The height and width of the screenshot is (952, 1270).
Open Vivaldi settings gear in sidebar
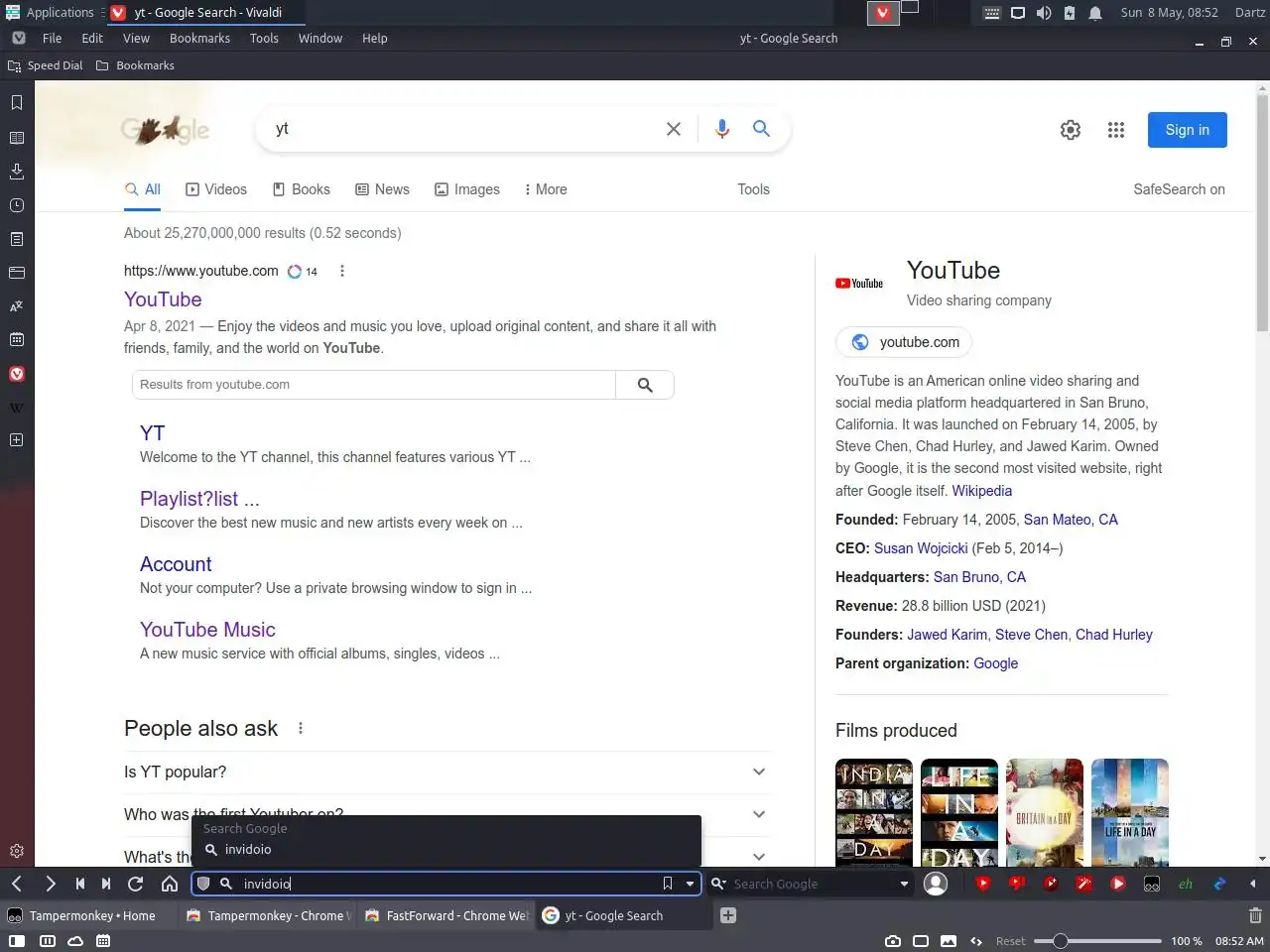[x=17, y=851]
